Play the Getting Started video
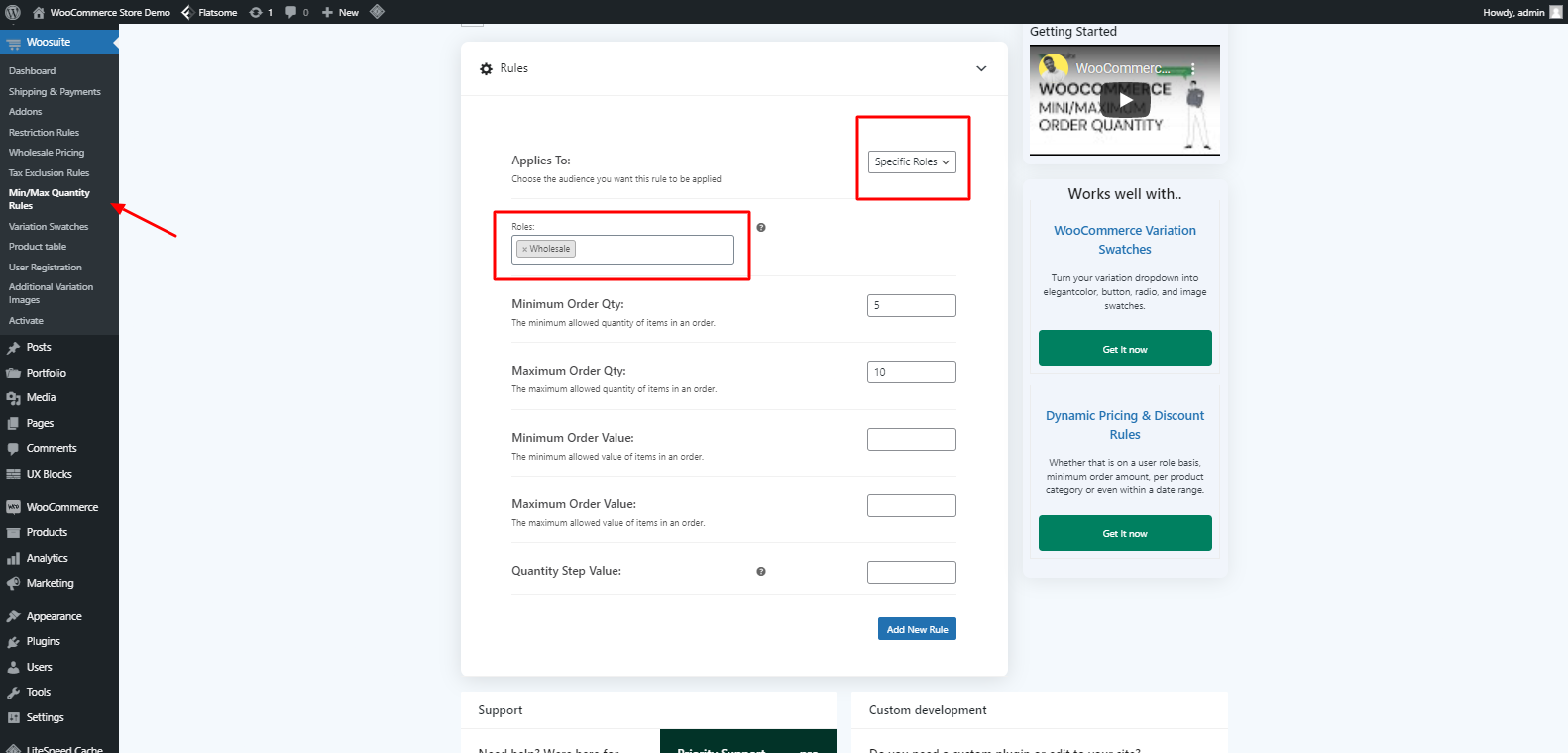 click(1125, 100)
